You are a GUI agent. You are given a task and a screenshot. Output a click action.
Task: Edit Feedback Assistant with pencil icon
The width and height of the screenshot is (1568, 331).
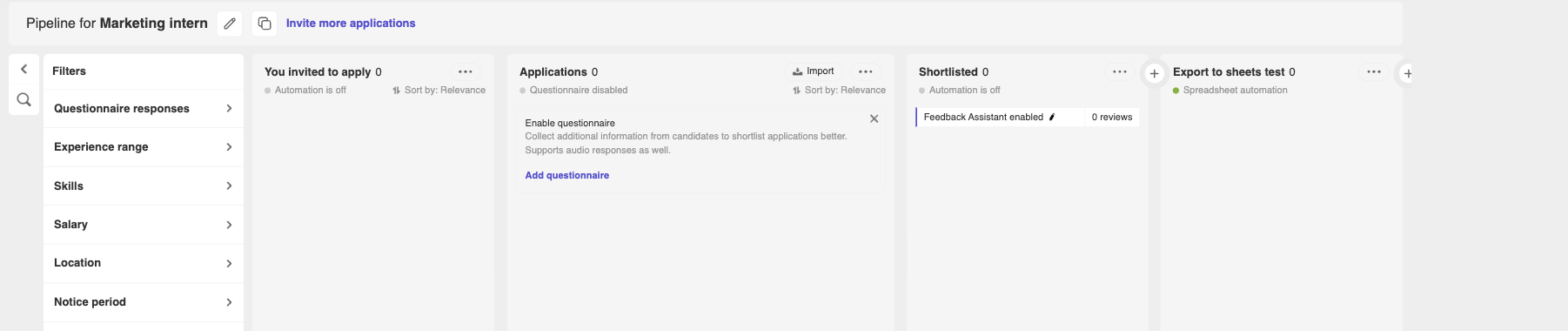1052,117
